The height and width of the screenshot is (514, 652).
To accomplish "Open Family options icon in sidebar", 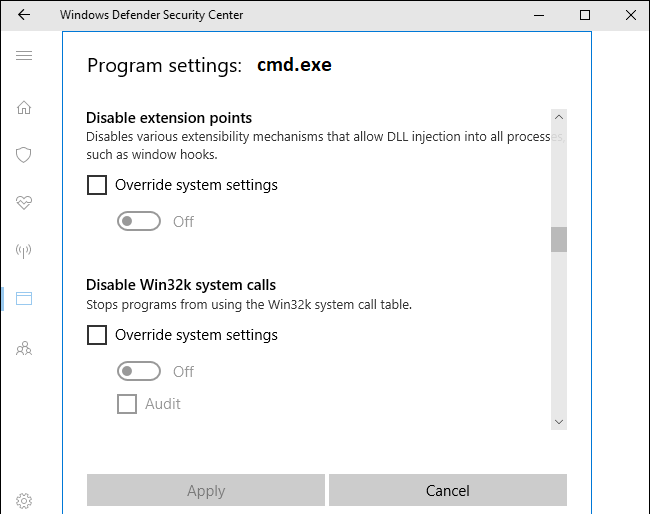I will tap(24, 348).
